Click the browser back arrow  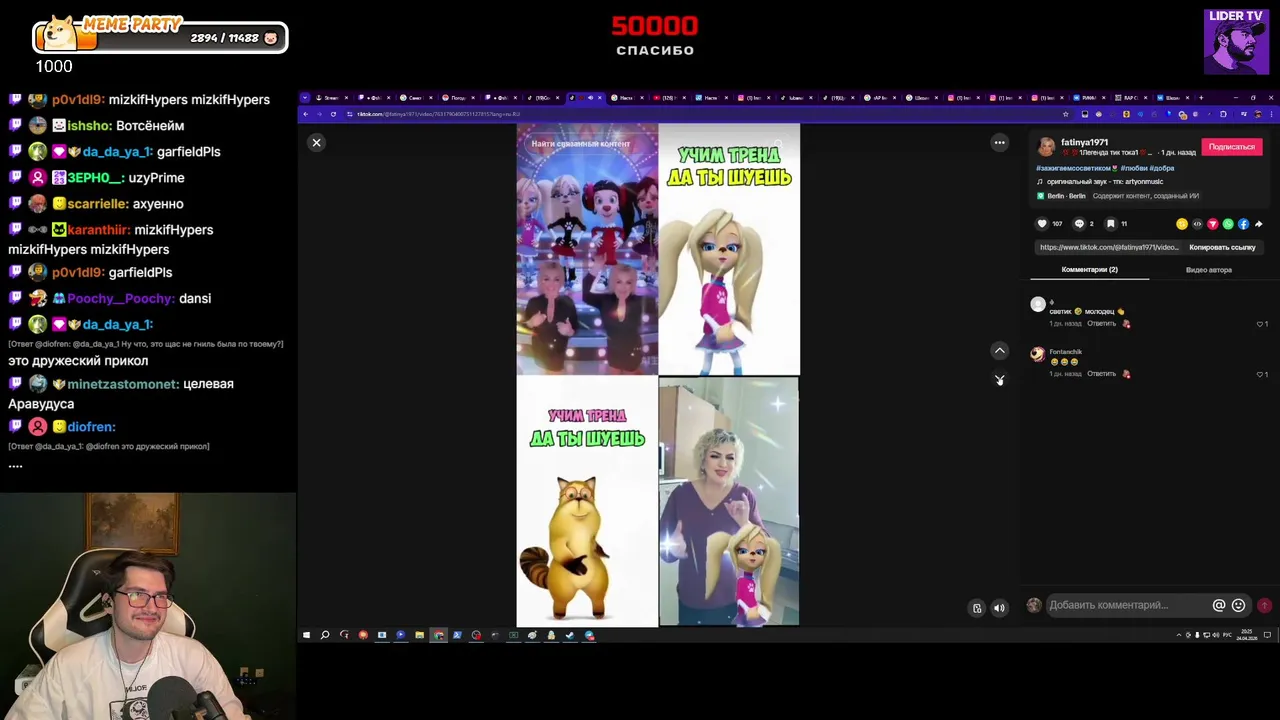click(x=306, y=114)
